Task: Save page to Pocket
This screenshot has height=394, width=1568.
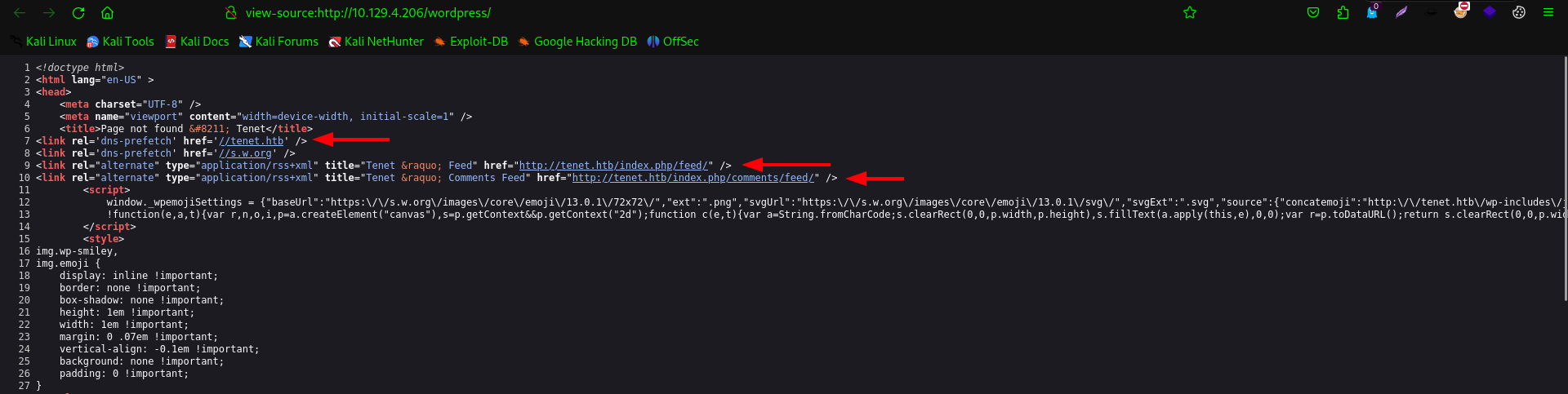Action: pos(1313,12)
